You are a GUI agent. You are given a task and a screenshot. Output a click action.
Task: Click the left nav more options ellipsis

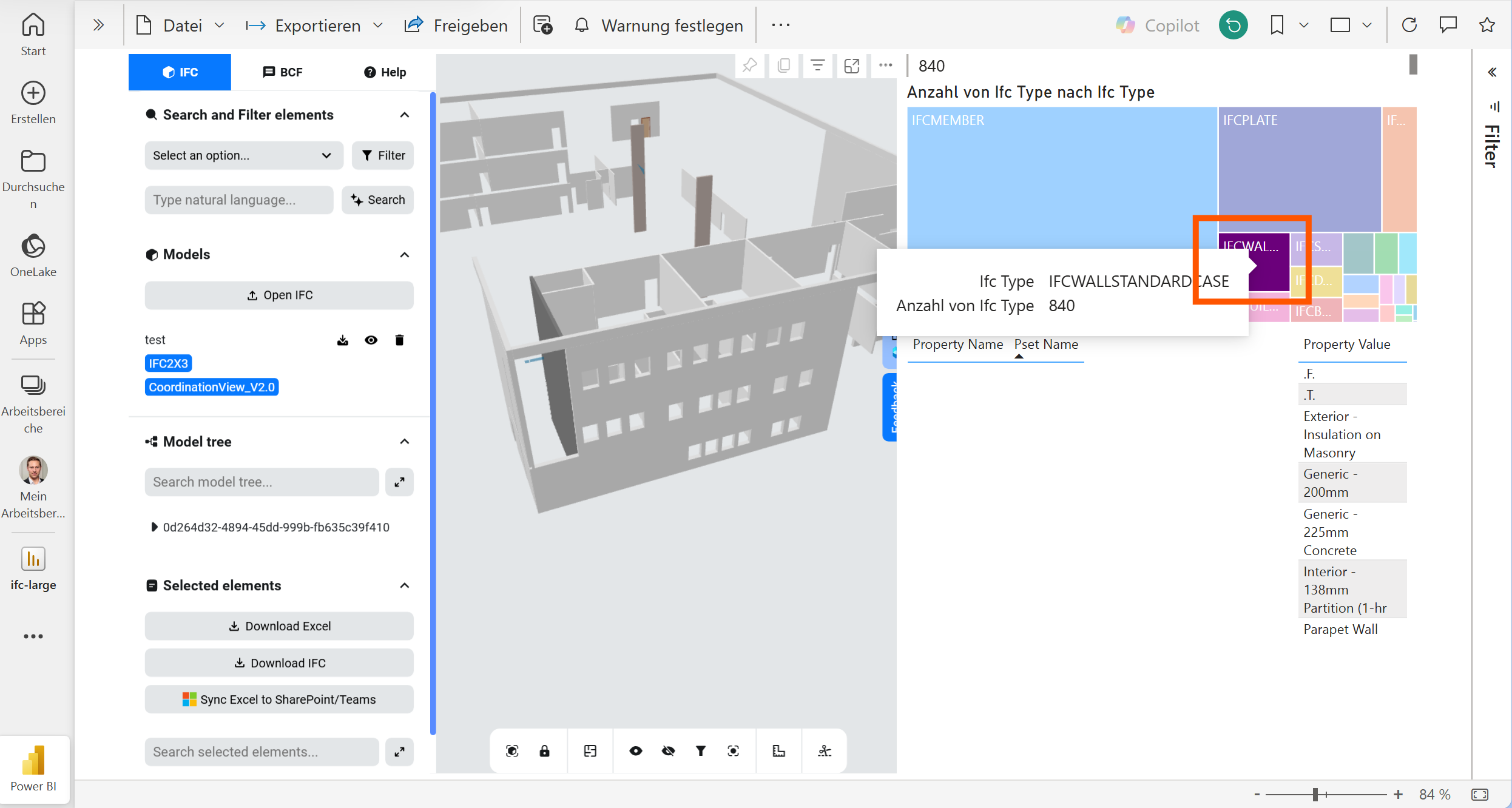tap(33, 636)
